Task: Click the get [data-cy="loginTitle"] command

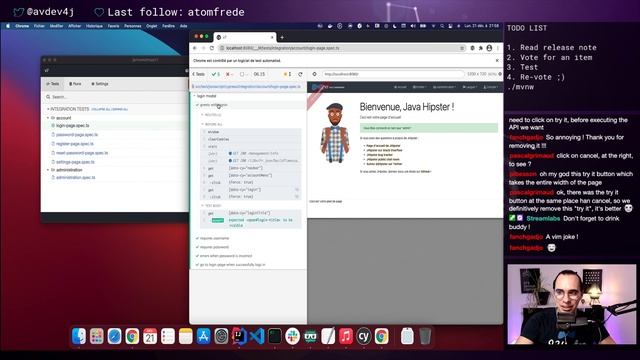Action: [252, 213]
